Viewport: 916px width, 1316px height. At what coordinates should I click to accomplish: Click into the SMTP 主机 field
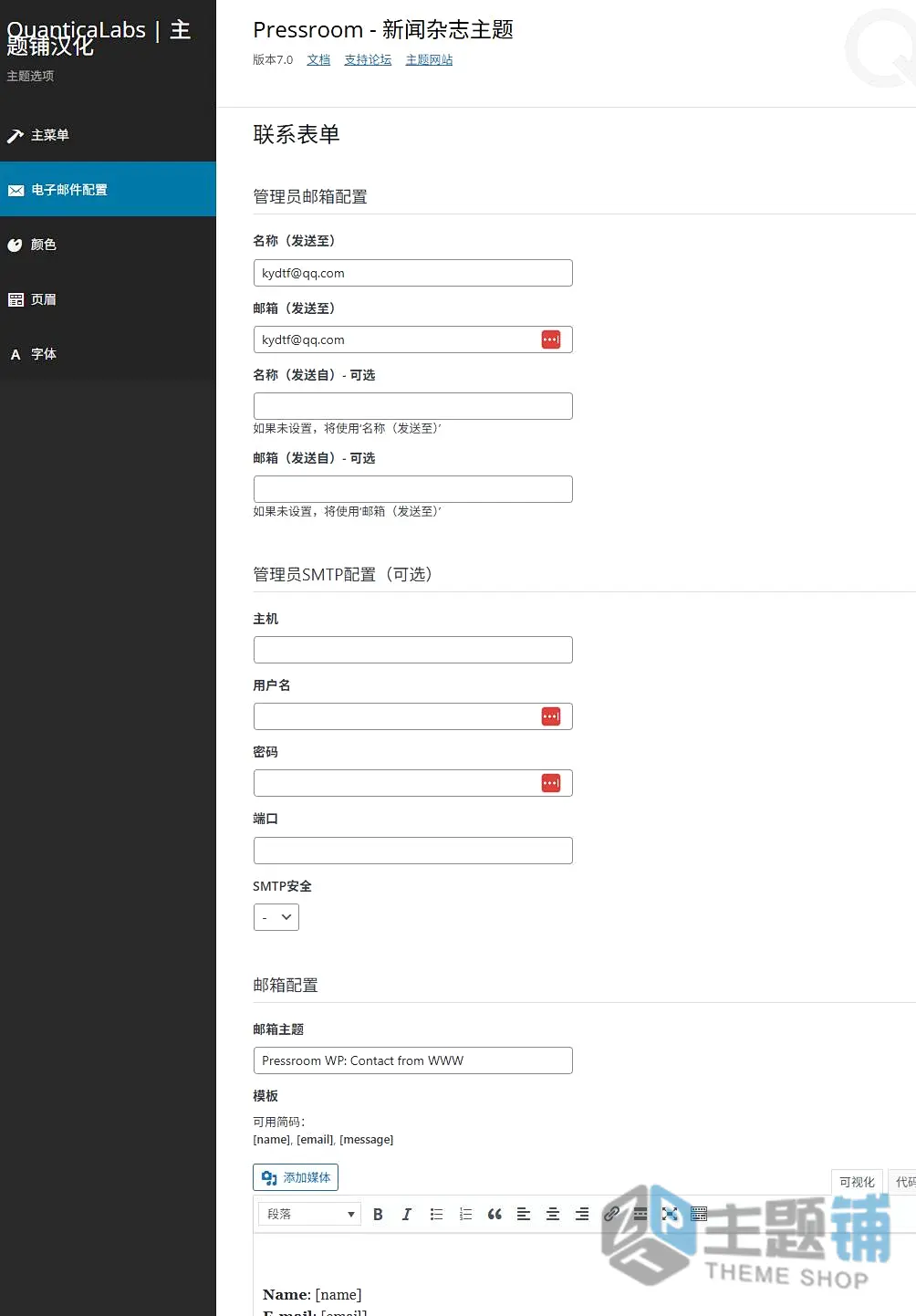[x=412, y=650]
